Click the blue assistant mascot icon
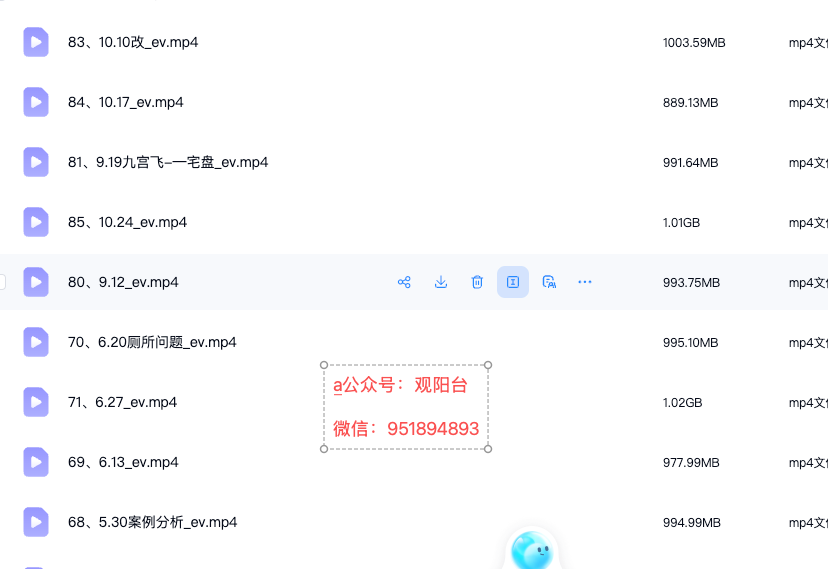The image size is (828, 569). [532, 550]
